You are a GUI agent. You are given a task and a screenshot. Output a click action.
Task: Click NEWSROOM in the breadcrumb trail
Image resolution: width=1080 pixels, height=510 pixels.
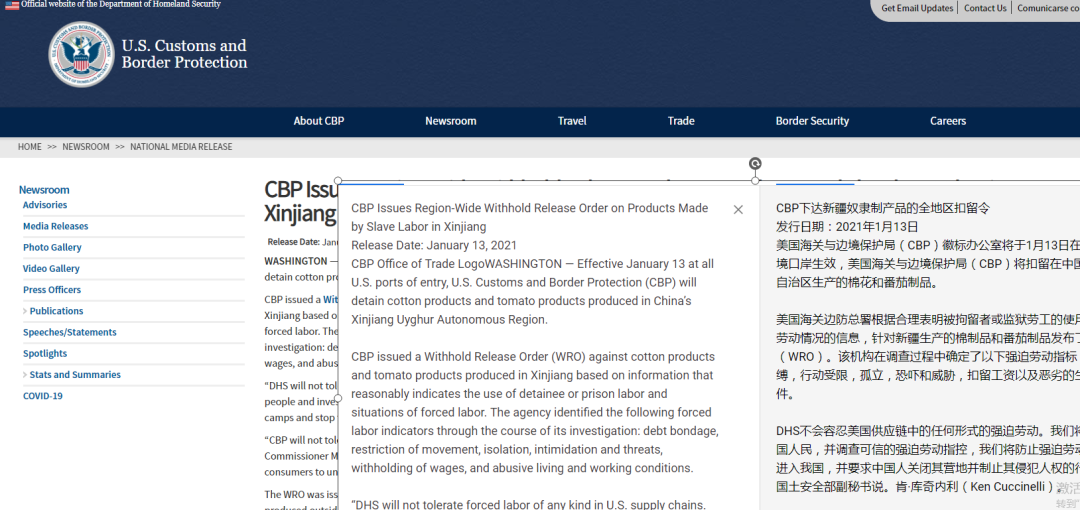86,147
